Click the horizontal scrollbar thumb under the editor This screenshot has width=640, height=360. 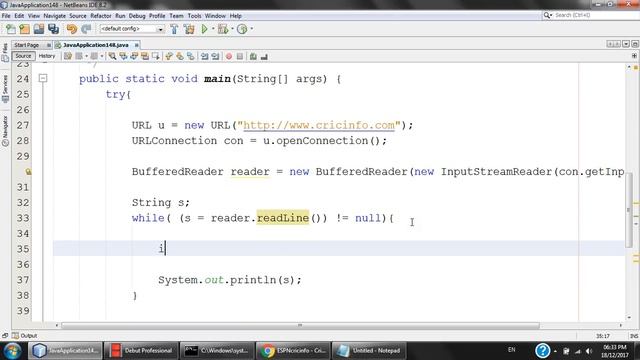coord(300,325)
